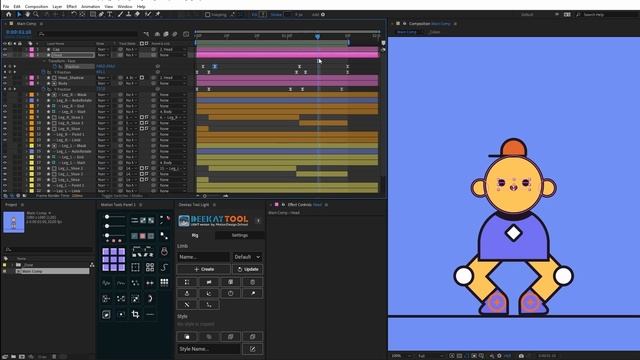Activate the Selection arrow tool

coord(19,14)
